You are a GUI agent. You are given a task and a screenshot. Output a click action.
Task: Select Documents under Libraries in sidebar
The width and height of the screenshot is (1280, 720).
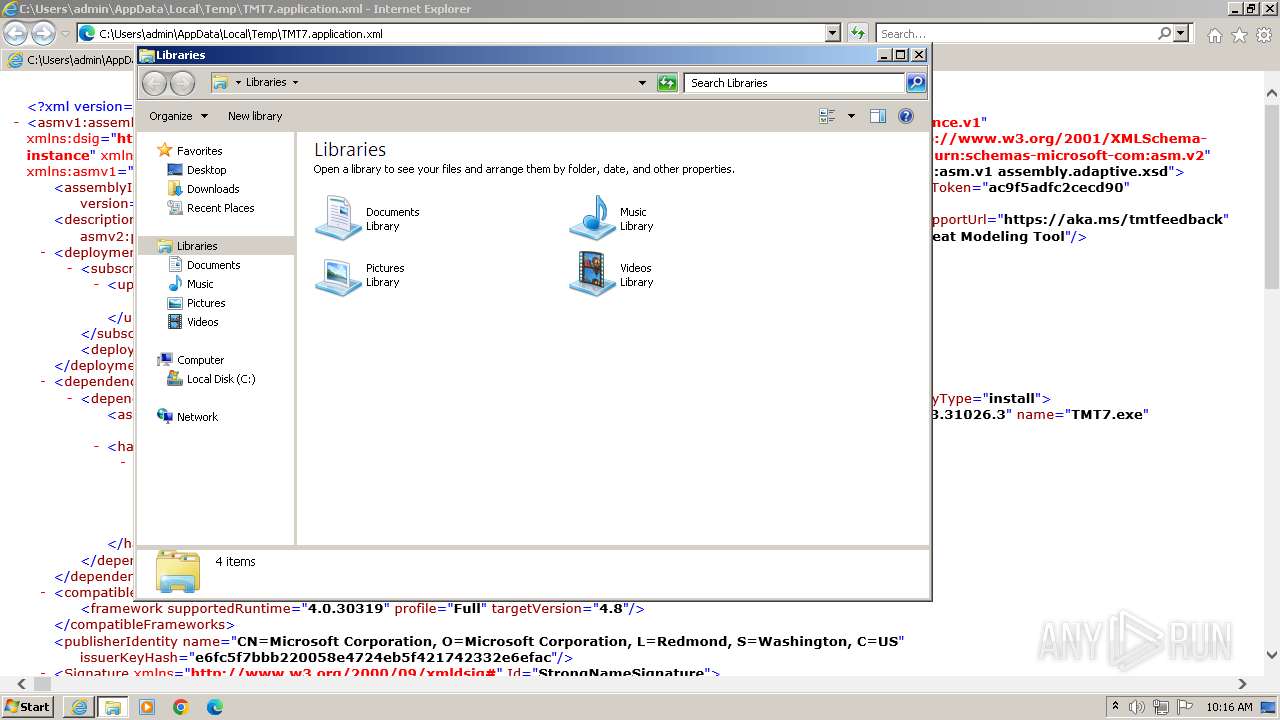point(213,265)
